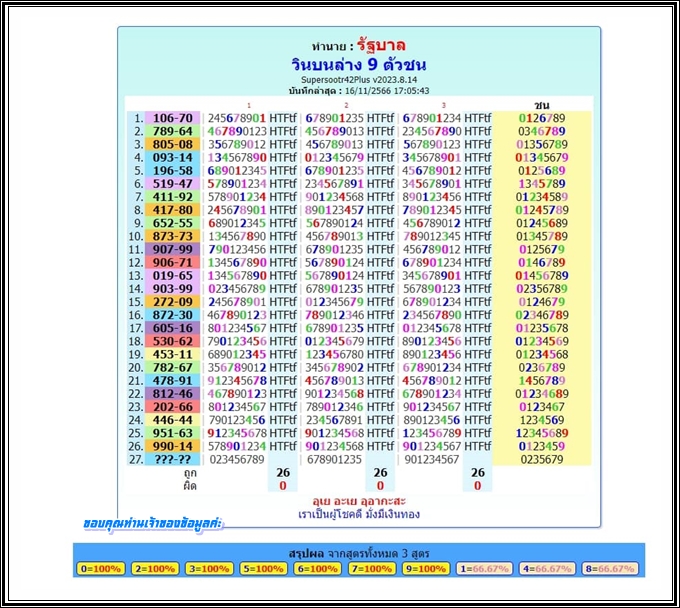Select result cell 019-65

point(173,275)
